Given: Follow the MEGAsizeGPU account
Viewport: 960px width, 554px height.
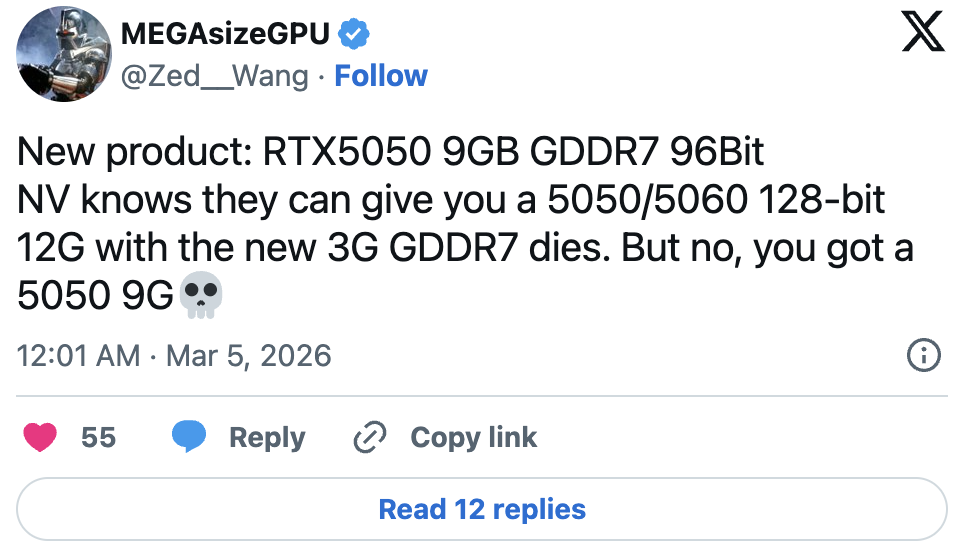Looking at the screenshot, I should 381,76.
